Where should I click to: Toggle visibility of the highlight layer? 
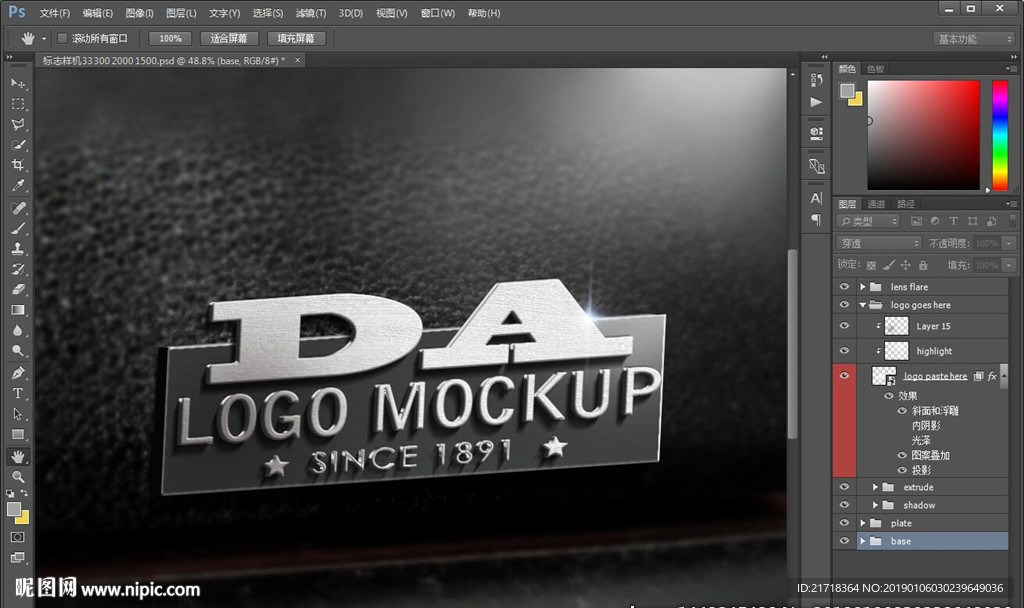pyautogui.click(x=844, y=351)
